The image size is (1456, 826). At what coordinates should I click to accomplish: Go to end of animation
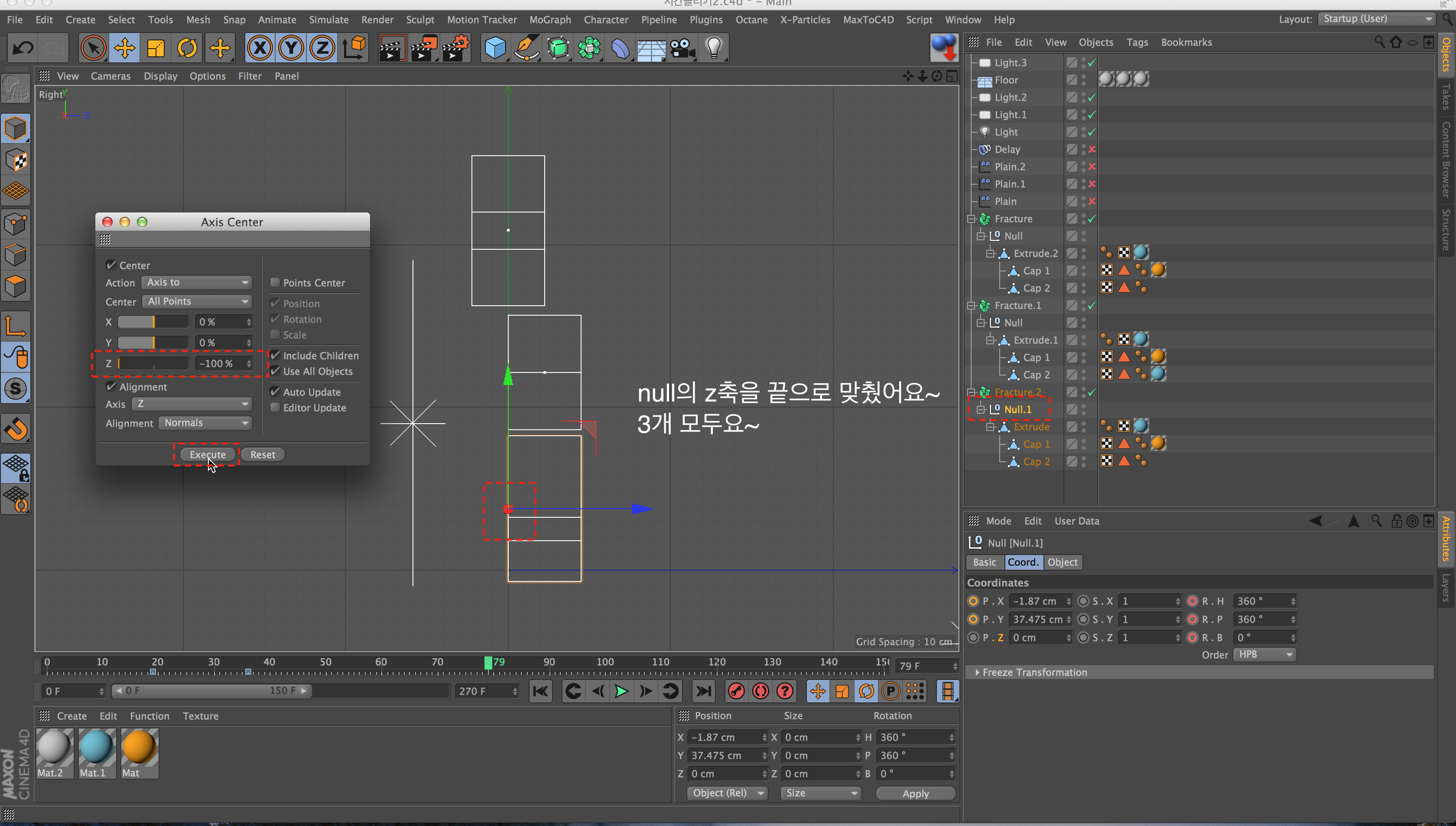click(x=703, y=691)
